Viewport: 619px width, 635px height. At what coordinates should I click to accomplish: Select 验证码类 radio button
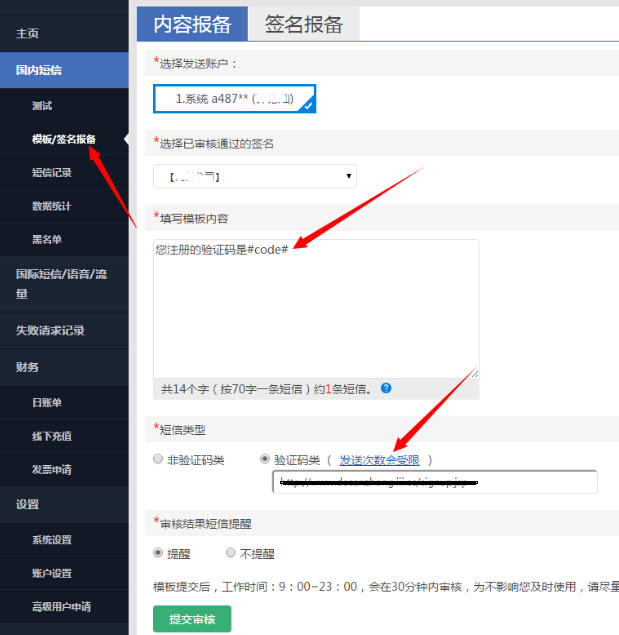pos(265,459)
